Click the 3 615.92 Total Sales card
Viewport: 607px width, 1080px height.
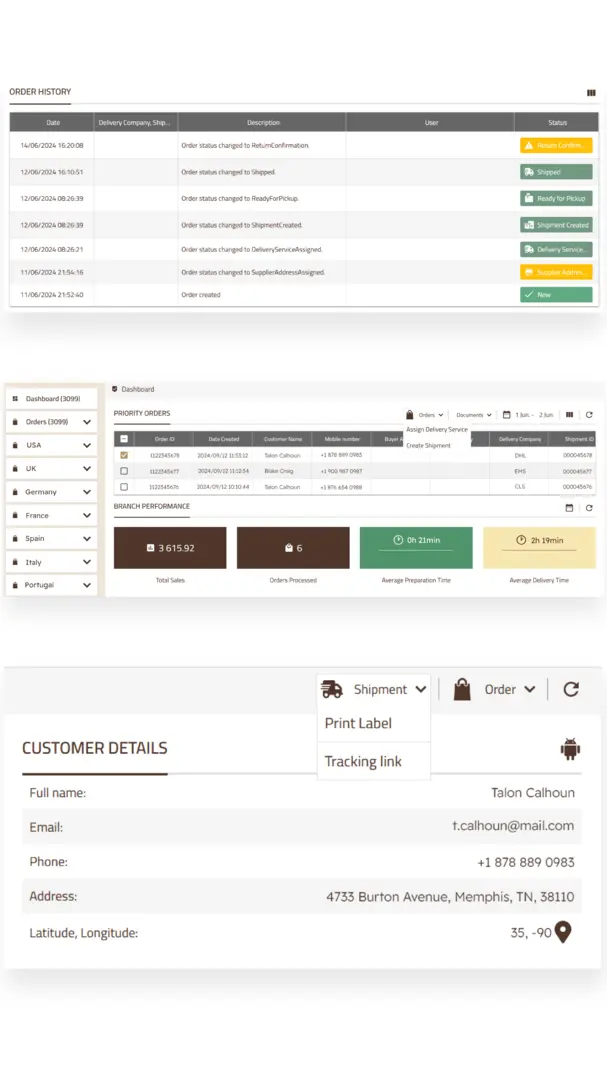(x=170, y=548)
